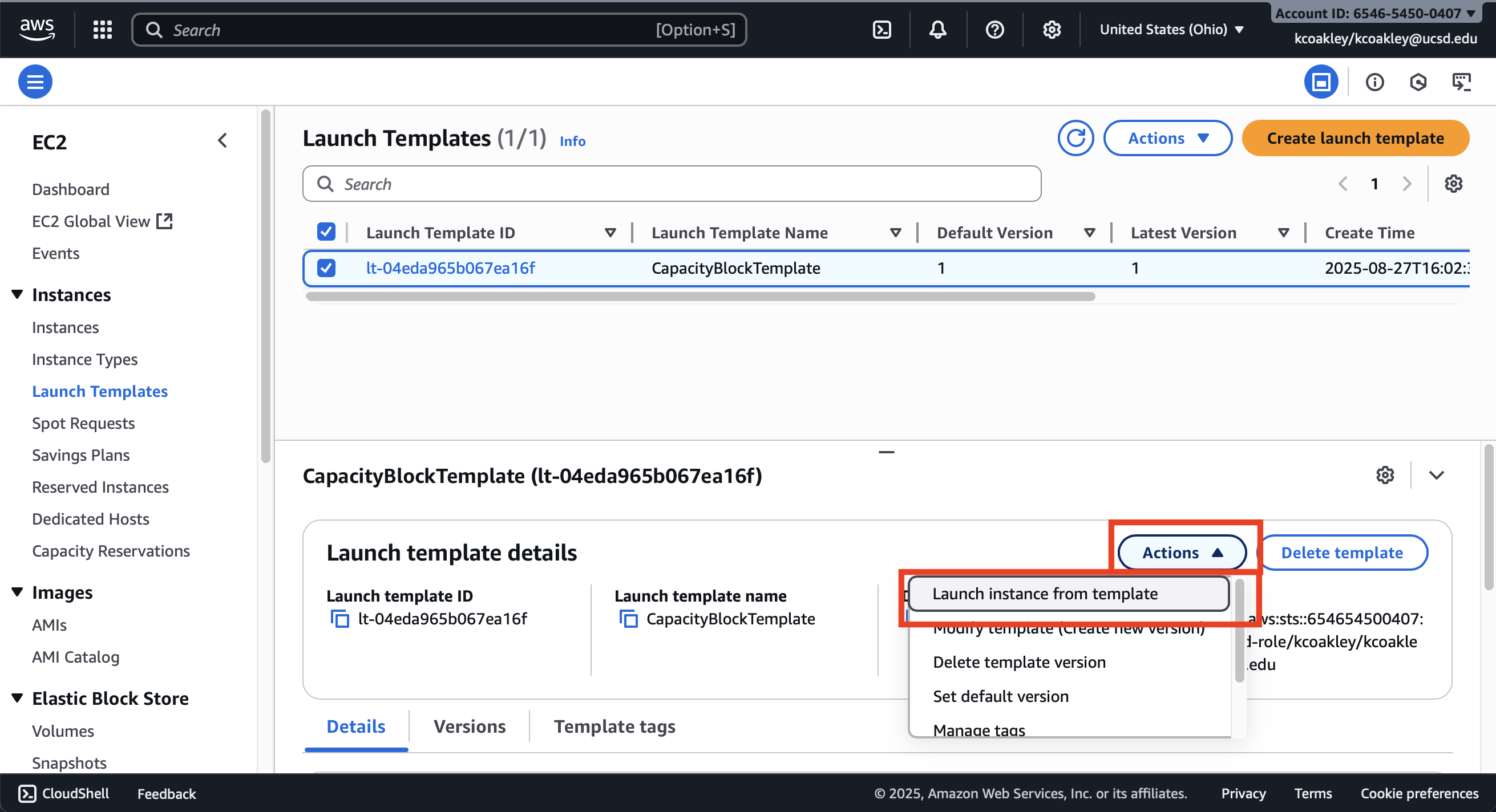Refresh the launch templates list
1496x812 pixels.
click(1075, 138)
